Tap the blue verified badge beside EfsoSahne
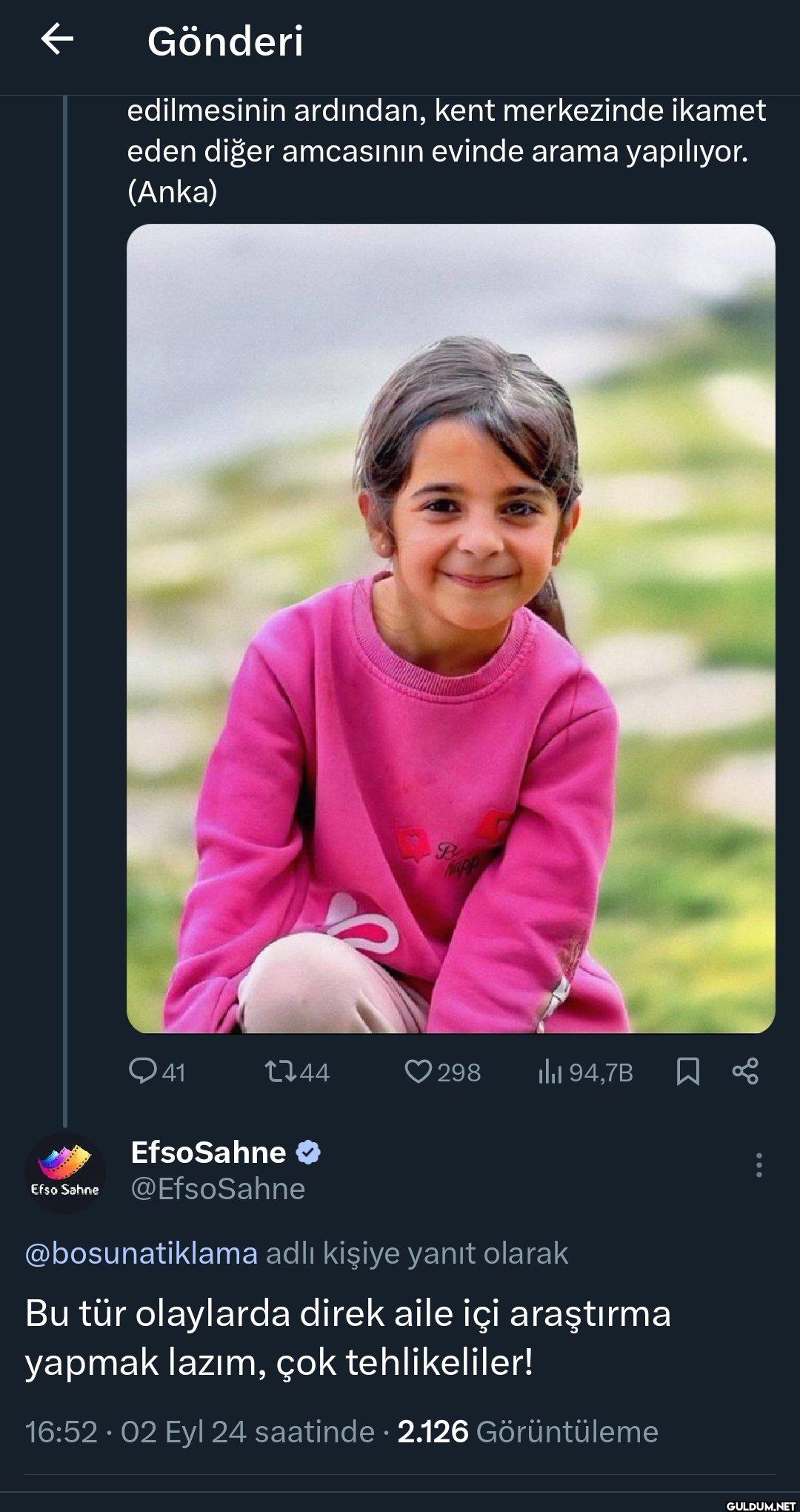800x1512 pixels. (x=308, y=1153)
